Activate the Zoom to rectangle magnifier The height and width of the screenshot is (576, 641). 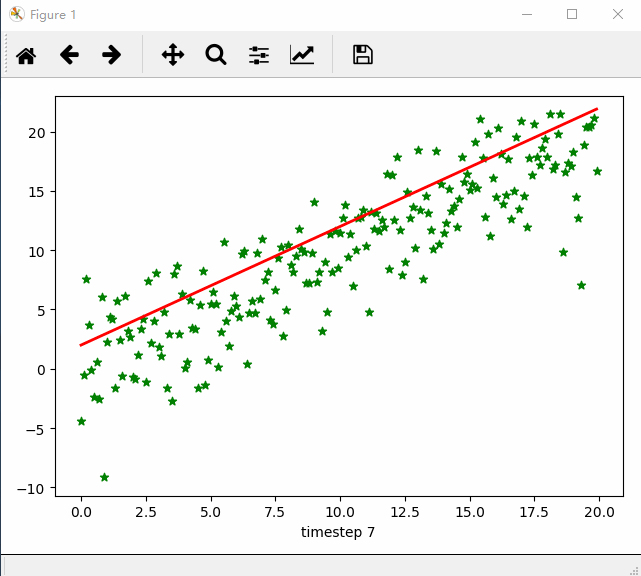(x=216, y=55)
